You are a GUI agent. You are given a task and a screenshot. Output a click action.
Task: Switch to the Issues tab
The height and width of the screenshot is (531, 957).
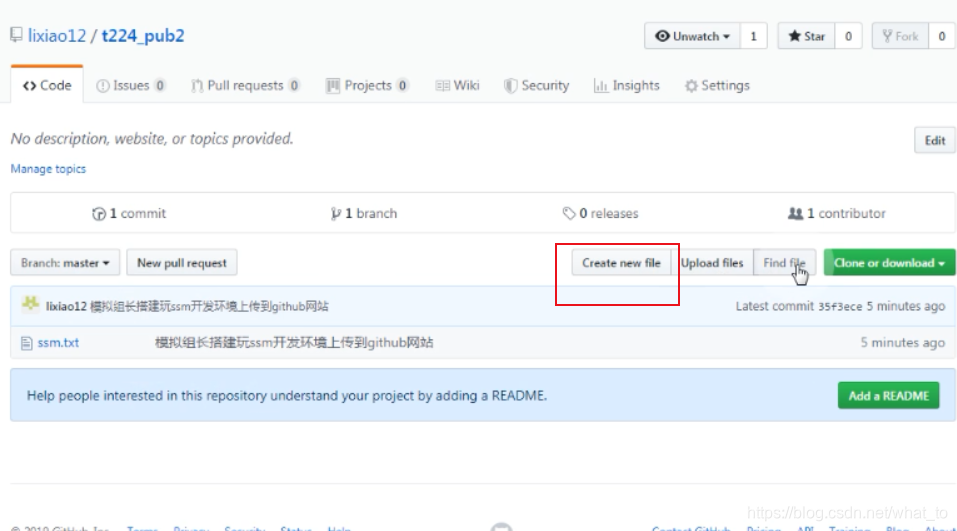point(131,85)
